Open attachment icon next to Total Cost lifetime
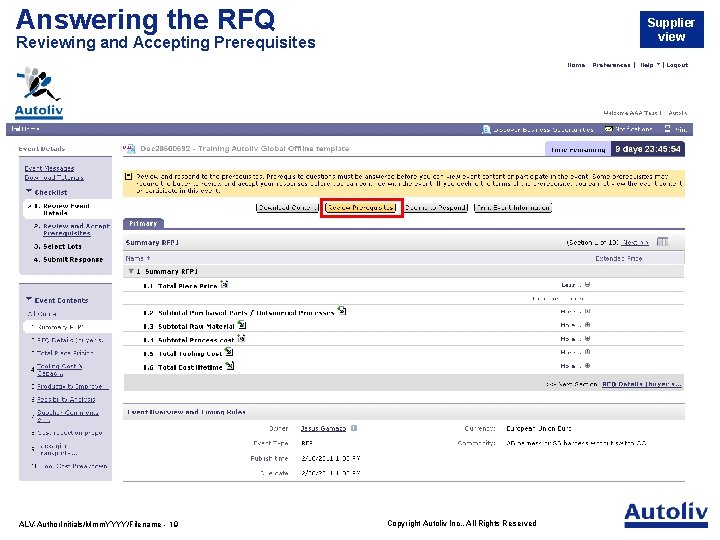 230,366
